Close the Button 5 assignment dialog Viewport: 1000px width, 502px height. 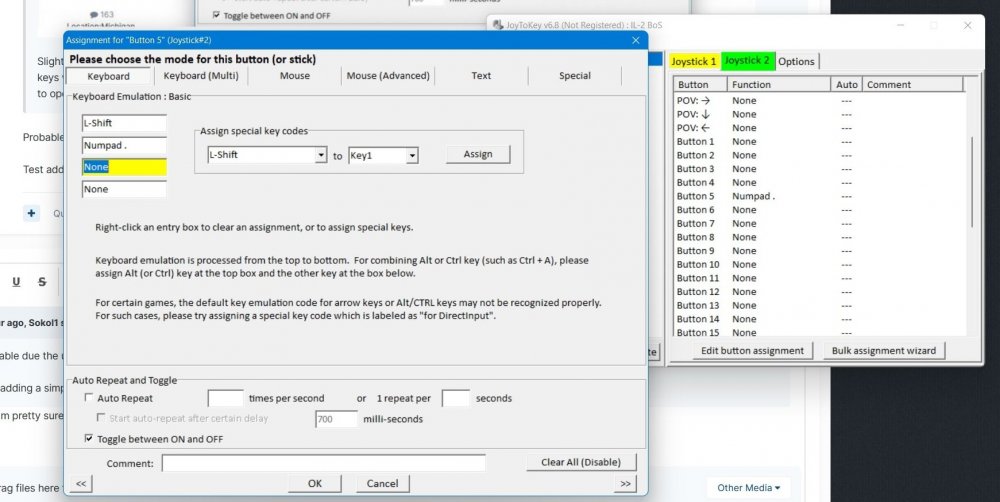pyautogui.click(x=636, y=40)
